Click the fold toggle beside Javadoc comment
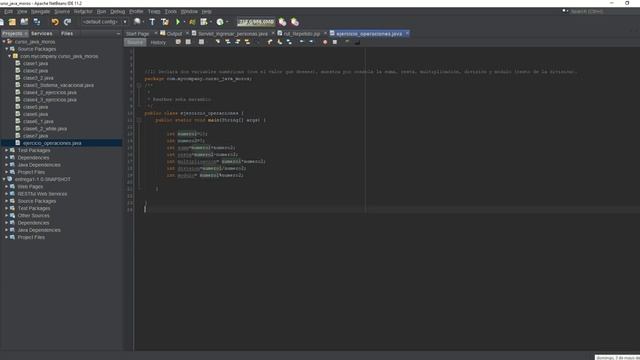Screen dimensions: 640x360 (x=139, y=85)
